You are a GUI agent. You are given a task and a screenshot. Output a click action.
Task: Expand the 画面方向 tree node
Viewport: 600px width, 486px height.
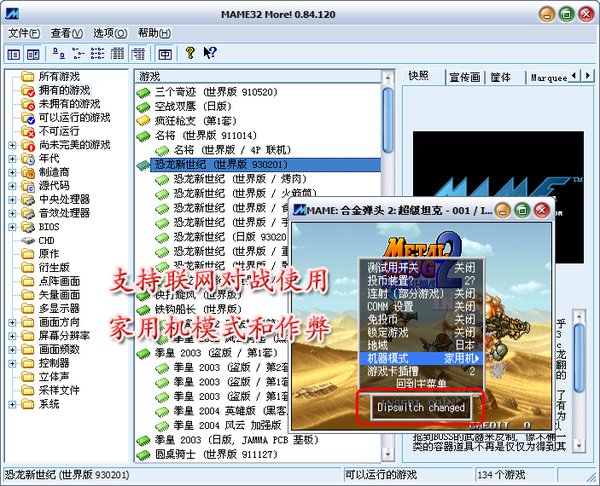coord(12,322)
